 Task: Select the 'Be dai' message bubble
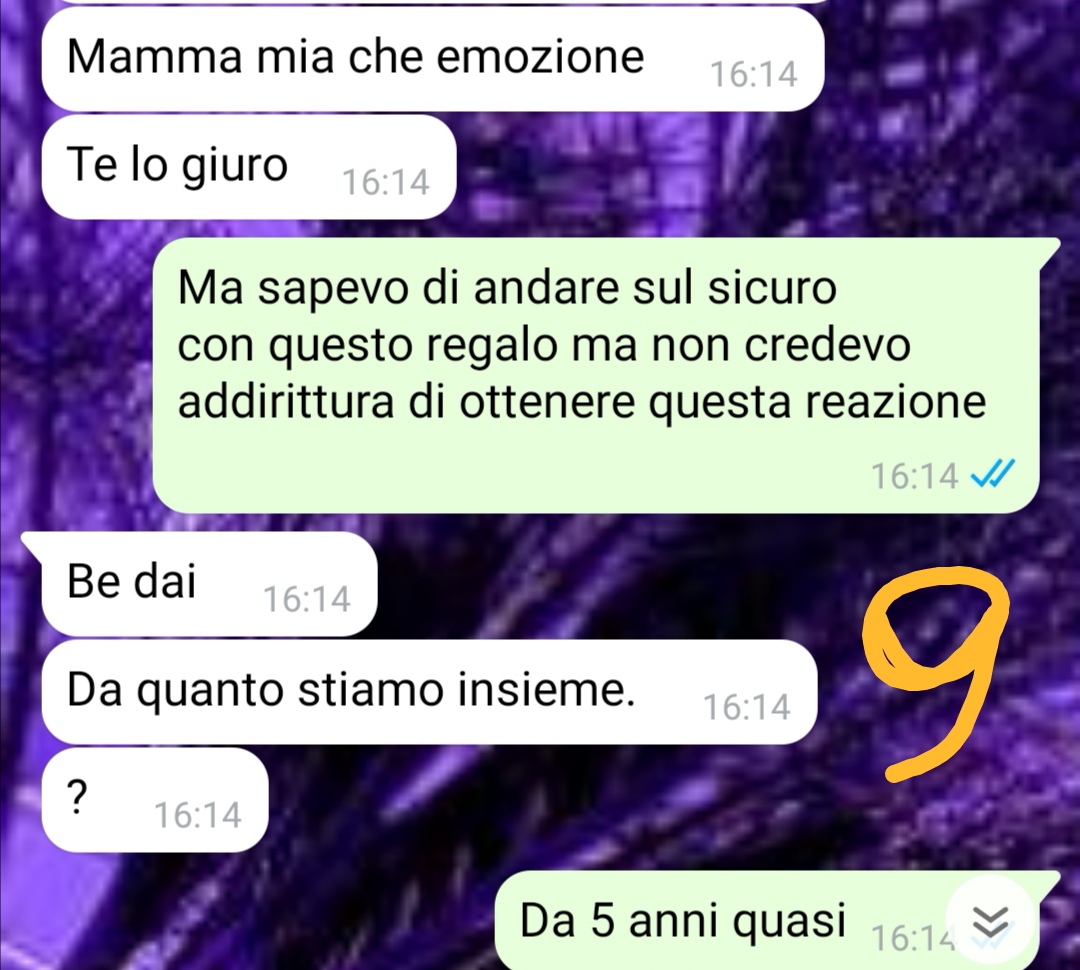[x=209, y=584]
